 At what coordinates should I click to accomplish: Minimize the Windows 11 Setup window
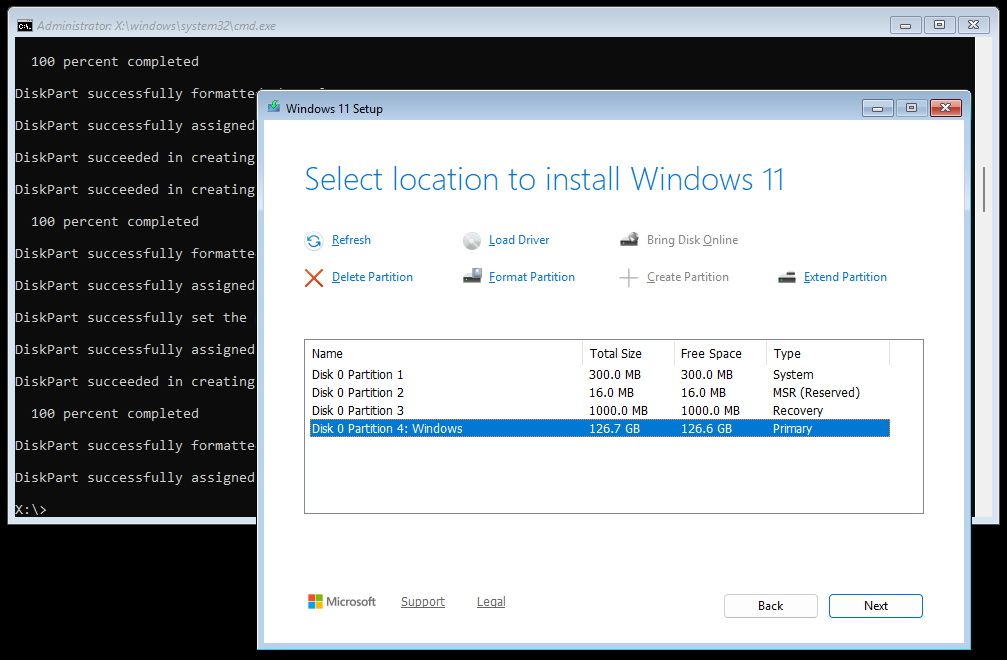pyautogui.click(x=877, y=109)
